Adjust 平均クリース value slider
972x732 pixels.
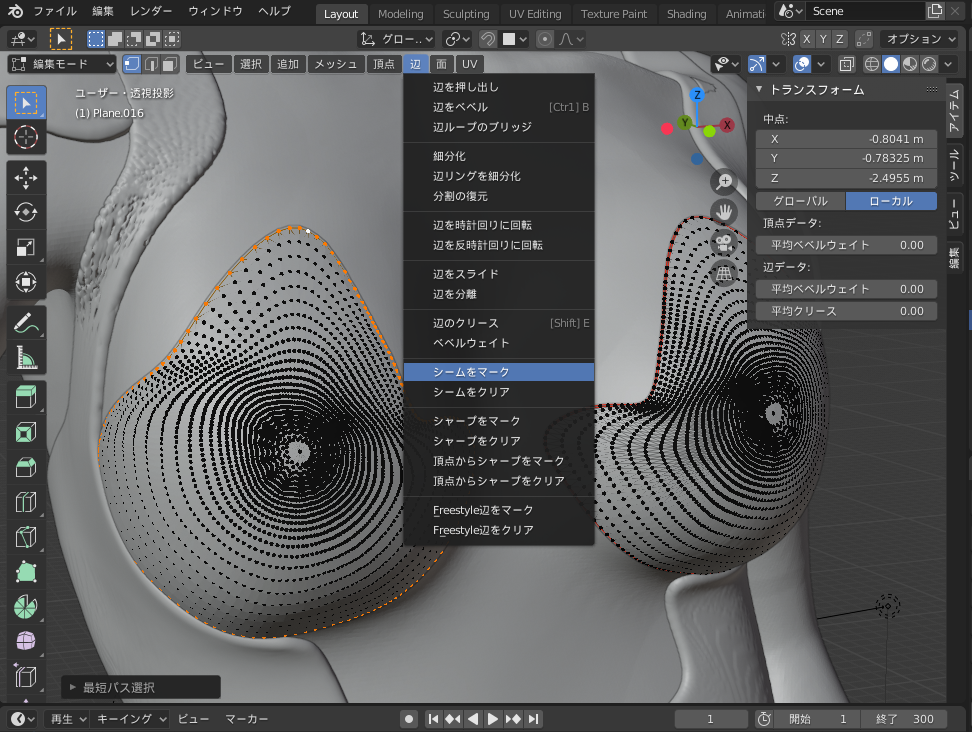pyautogui.click(x=846, y=311)
